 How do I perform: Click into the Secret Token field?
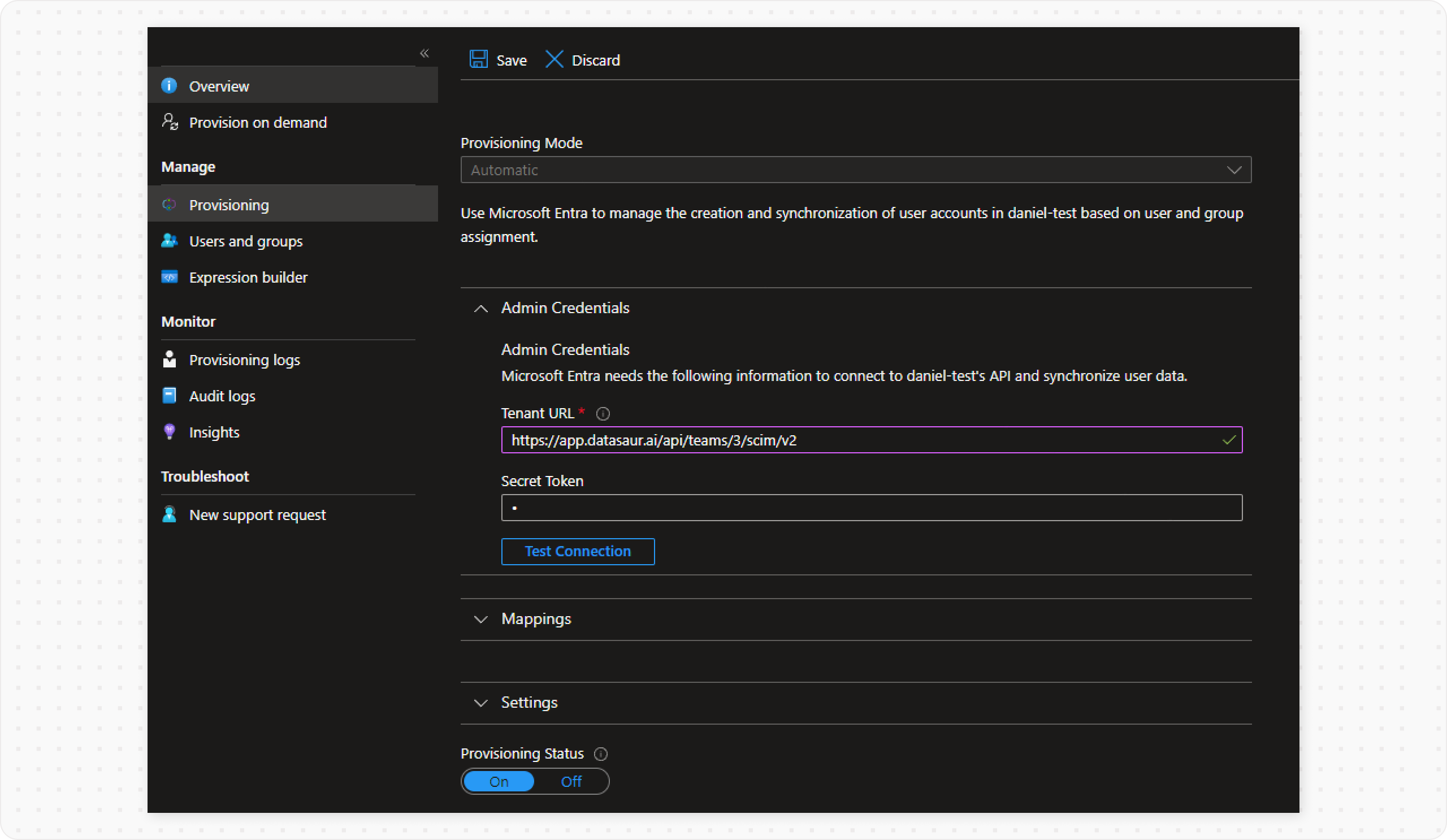[871, 508]
